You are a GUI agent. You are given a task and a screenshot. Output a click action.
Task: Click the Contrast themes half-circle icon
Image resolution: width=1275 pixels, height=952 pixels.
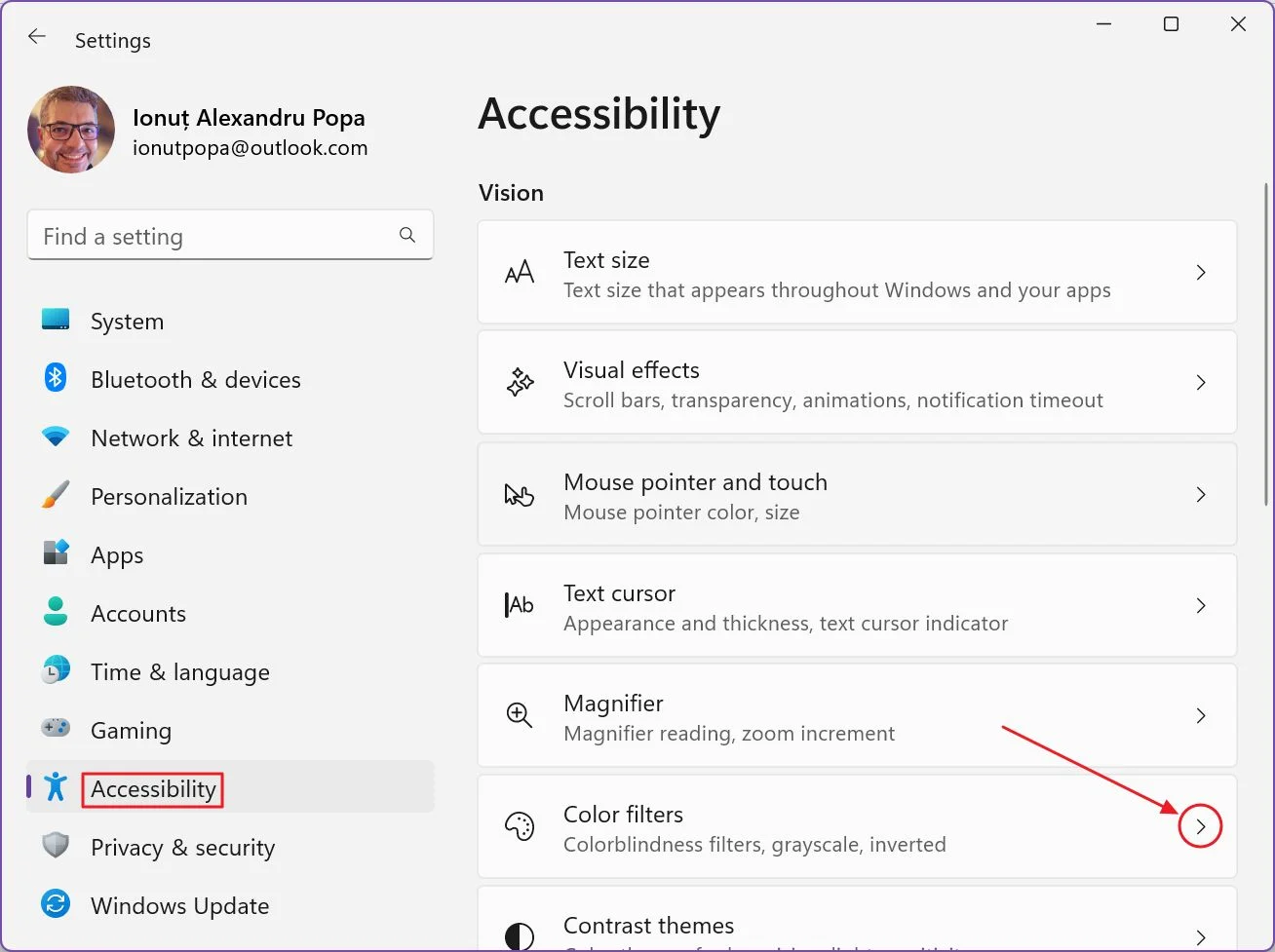[520, 935]
